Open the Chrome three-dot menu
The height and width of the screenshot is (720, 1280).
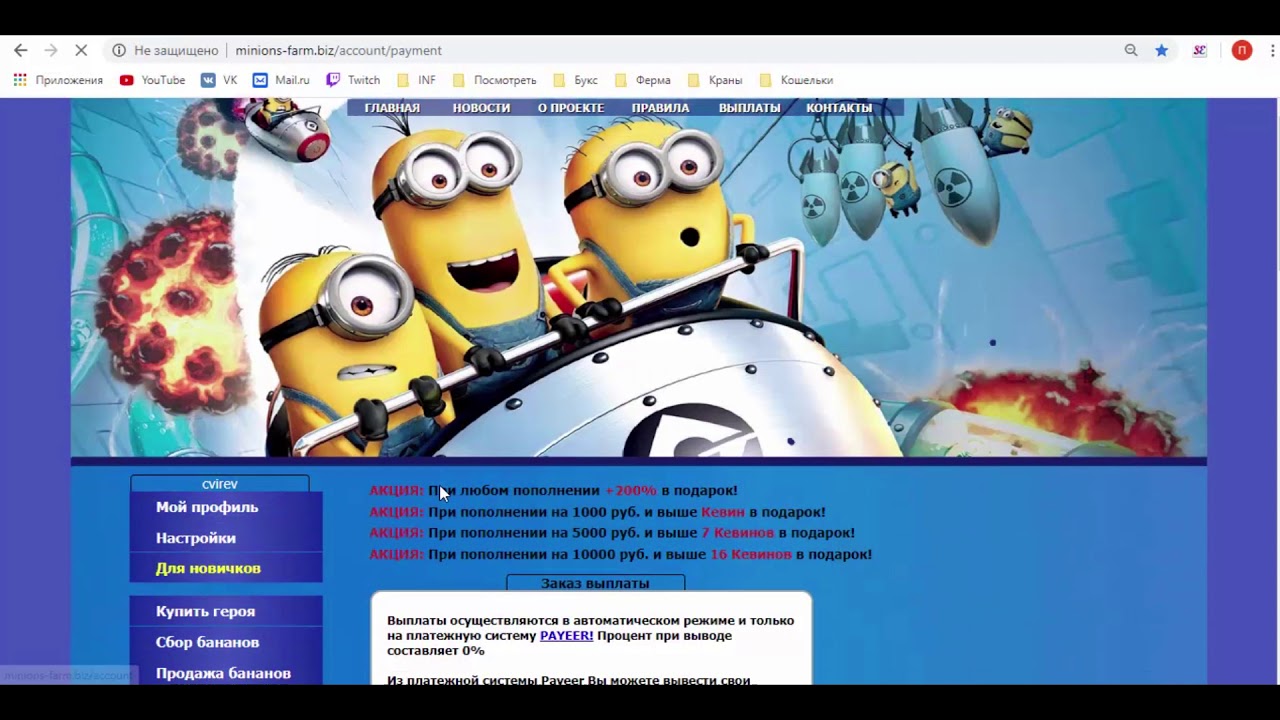[x=1272, y=50]
